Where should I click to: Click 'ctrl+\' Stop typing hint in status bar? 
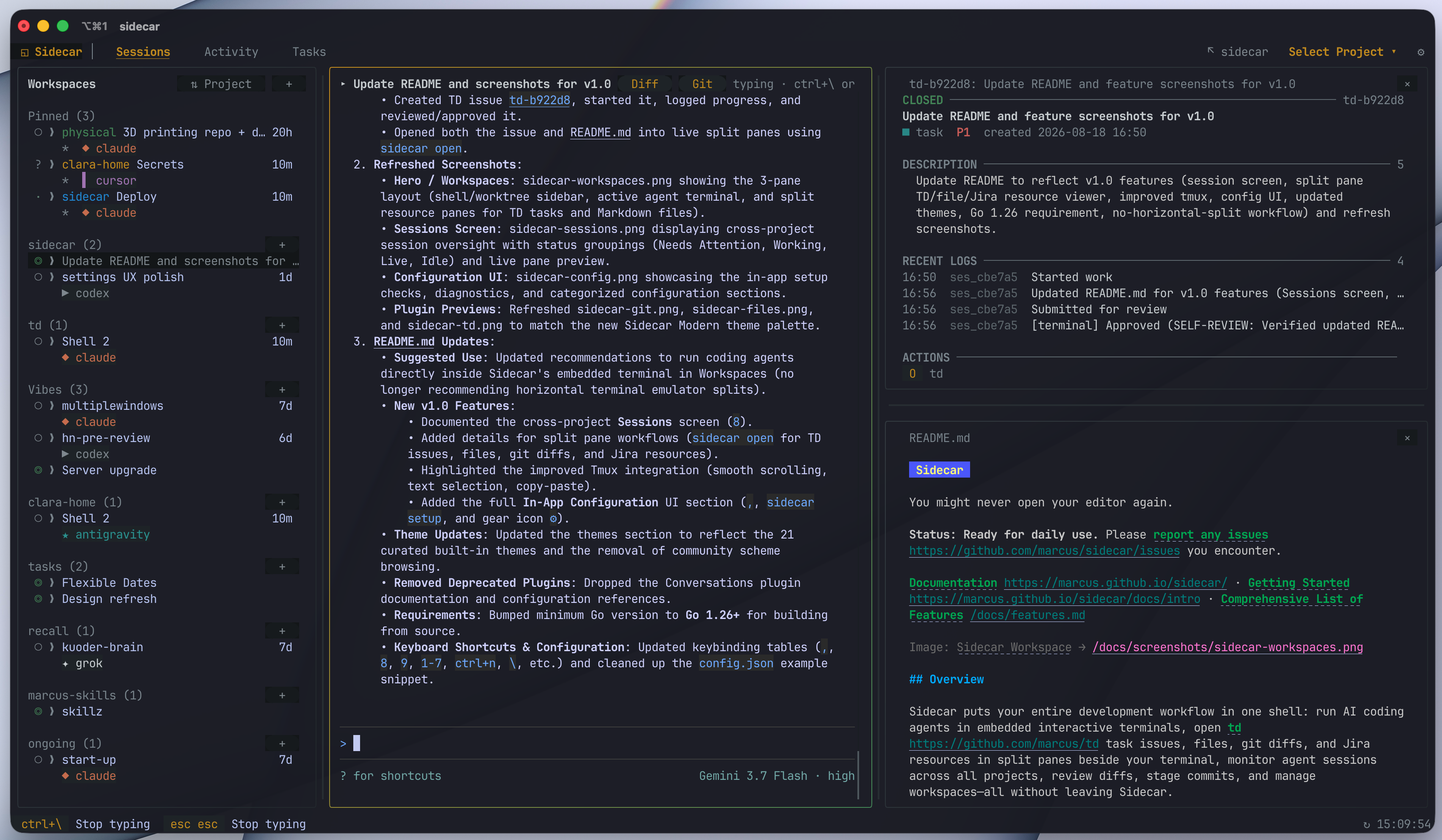click(86, 824)
